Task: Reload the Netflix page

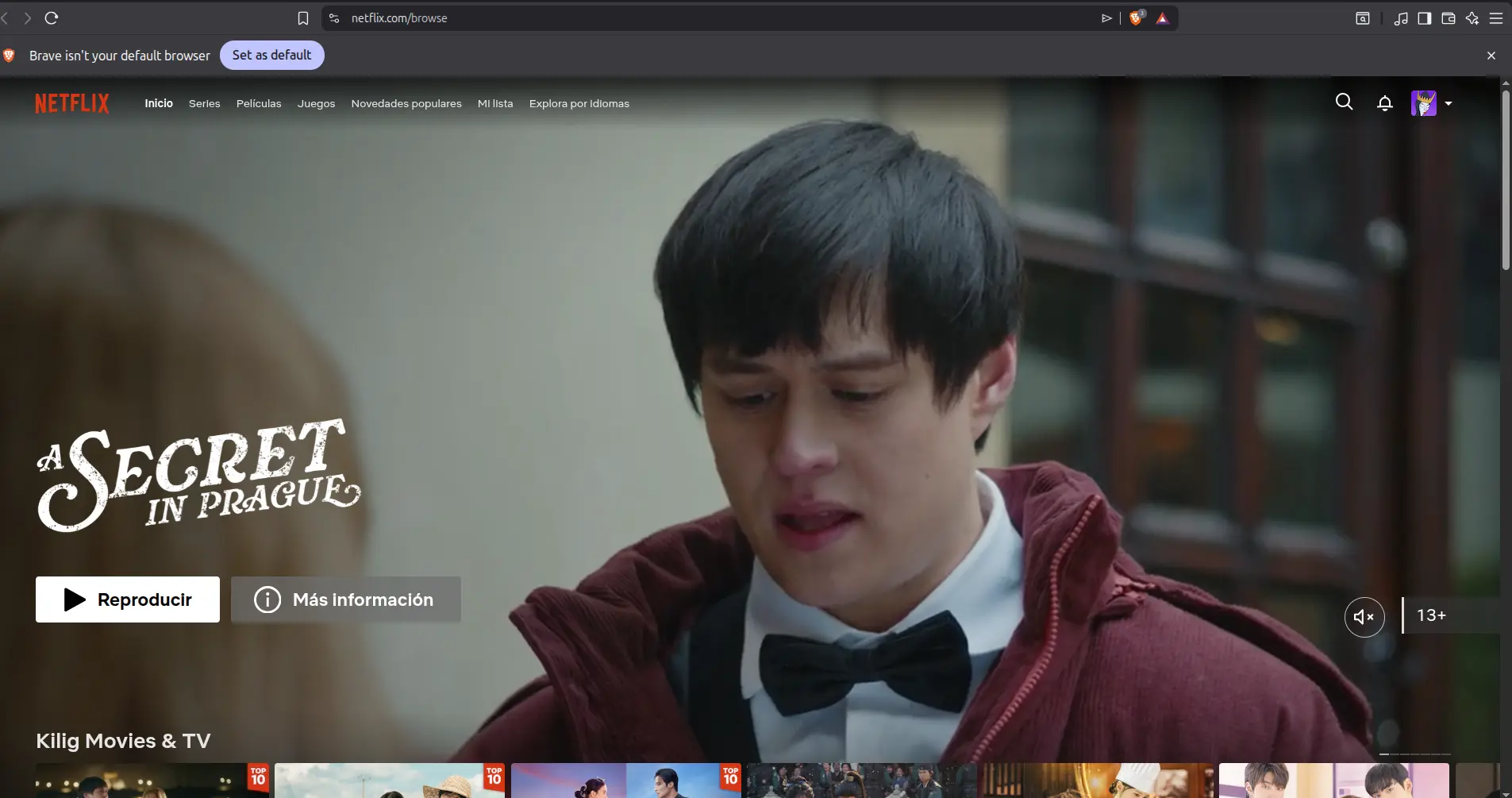Action: click(x=52, y=18)
